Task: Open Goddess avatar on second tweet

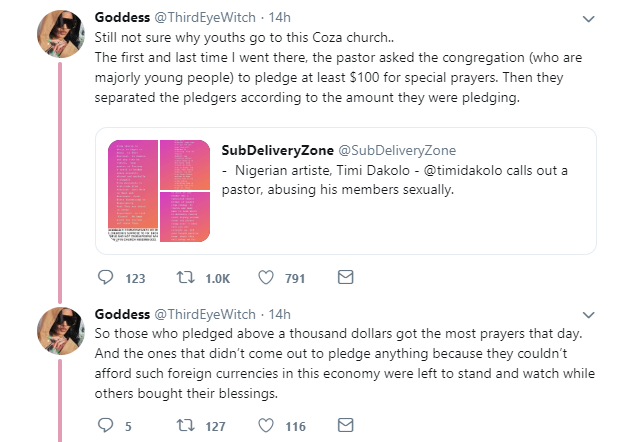Action: click(60, 331)
